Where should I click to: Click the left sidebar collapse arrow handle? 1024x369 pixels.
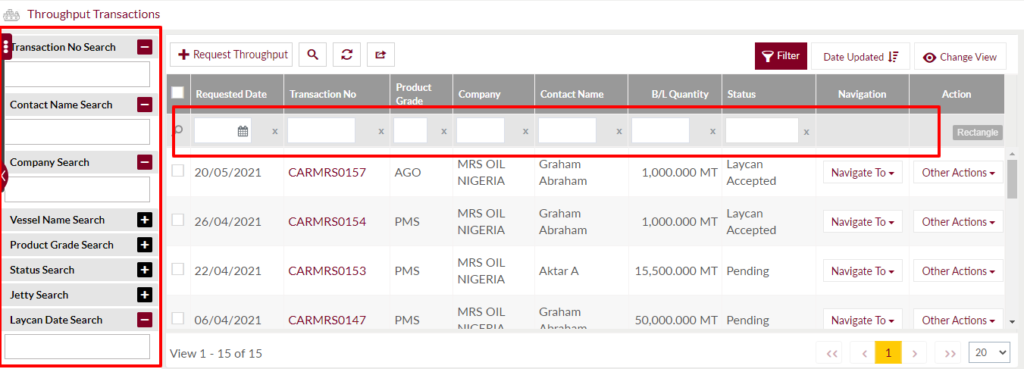[4, 176]
